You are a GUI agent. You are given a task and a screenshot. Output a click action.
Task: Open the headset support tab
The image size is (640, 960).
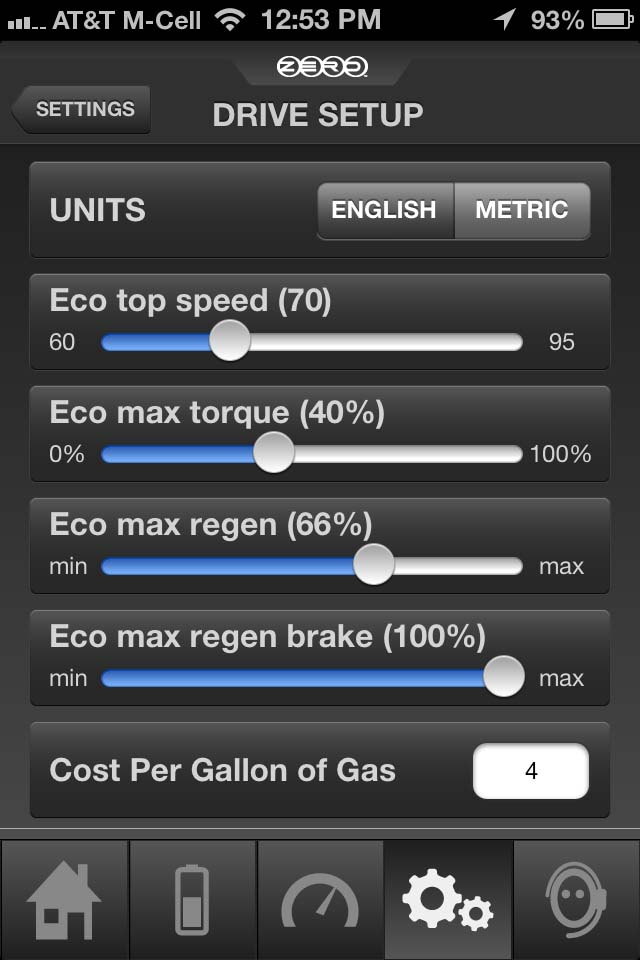576,899
